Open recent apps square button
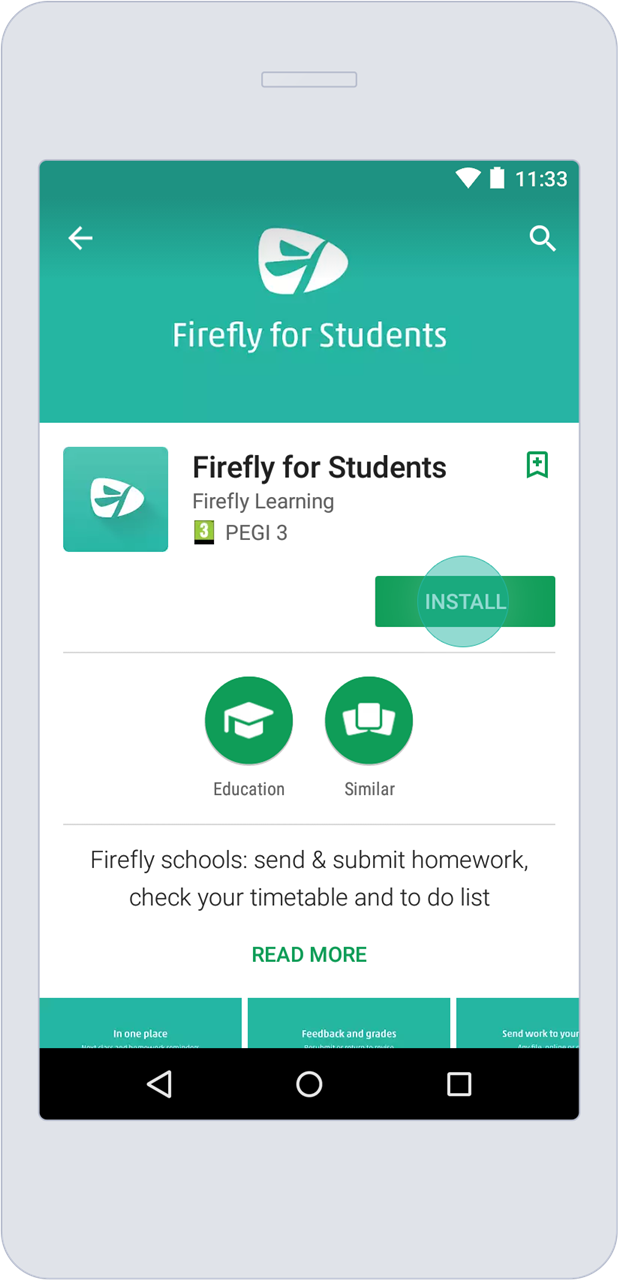 point(459,1084)
